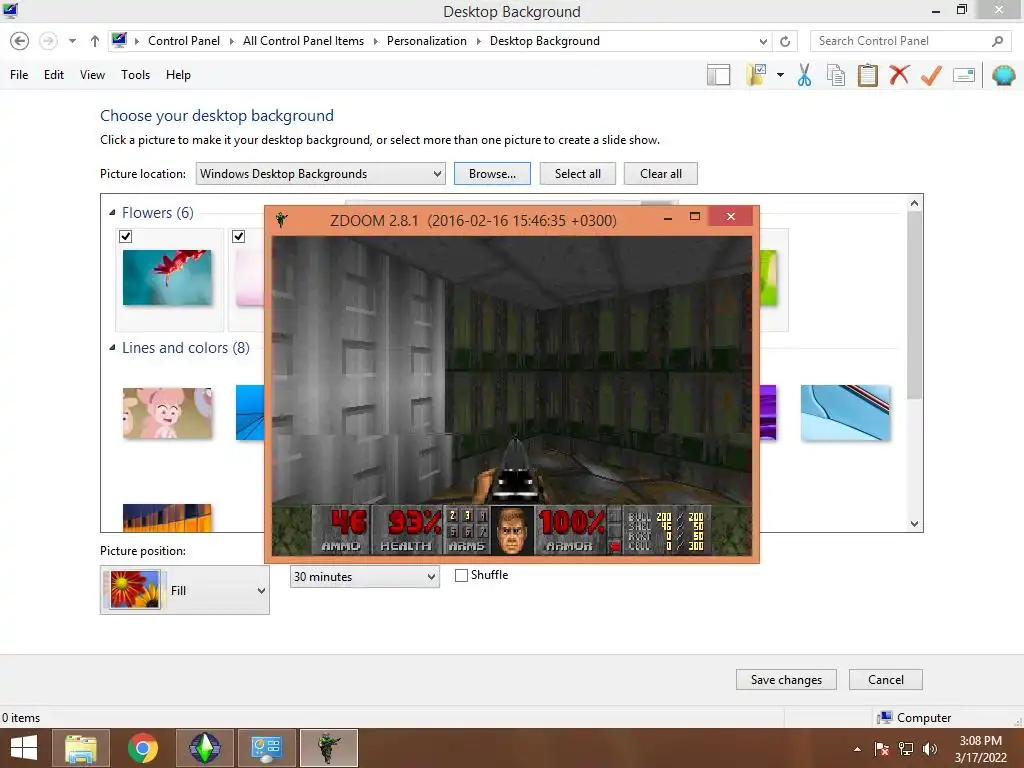Click the preview pane layout icon

coord(718,75)
